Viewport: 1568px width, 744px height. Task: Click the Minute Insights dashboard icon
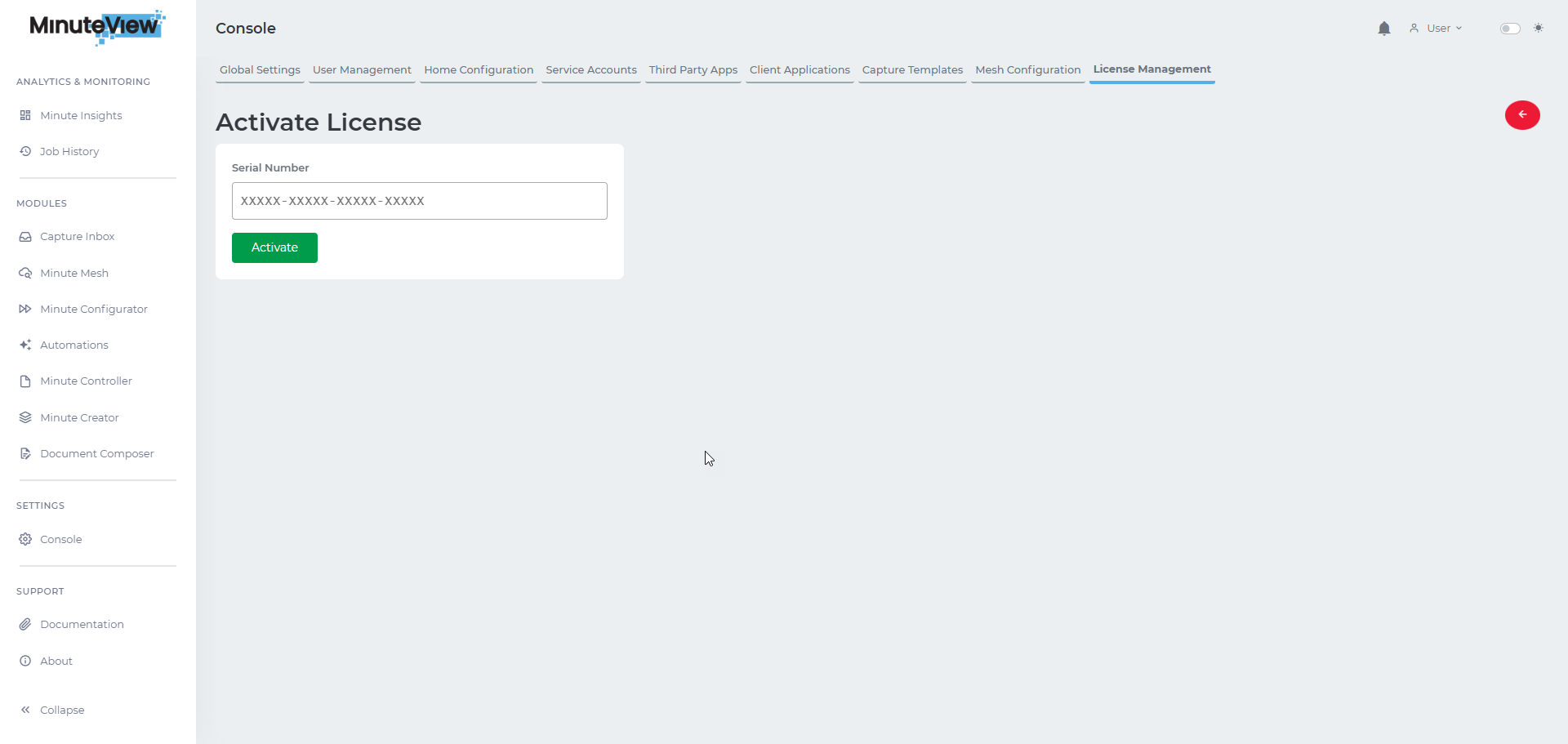pos(25,116)
